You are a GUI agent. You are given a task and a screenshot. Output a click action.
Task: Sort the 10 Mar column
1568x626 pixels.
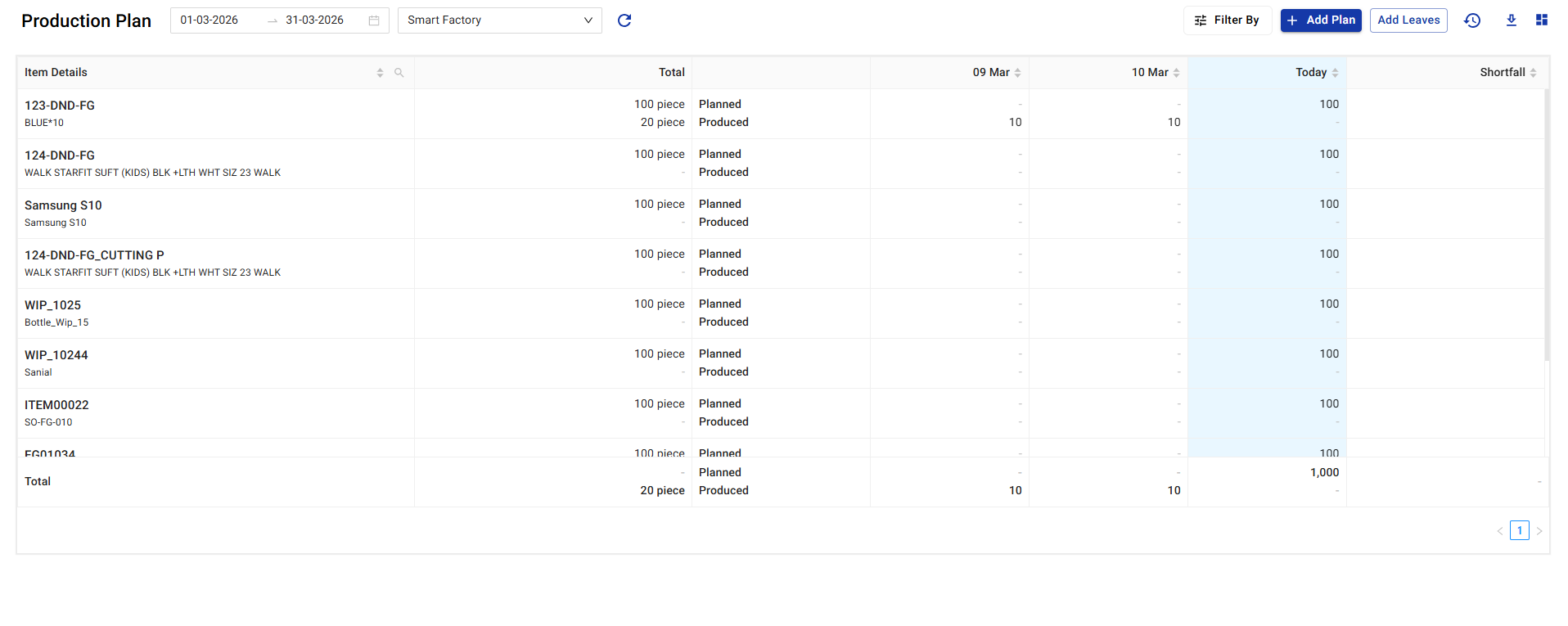click(1176, 73)
